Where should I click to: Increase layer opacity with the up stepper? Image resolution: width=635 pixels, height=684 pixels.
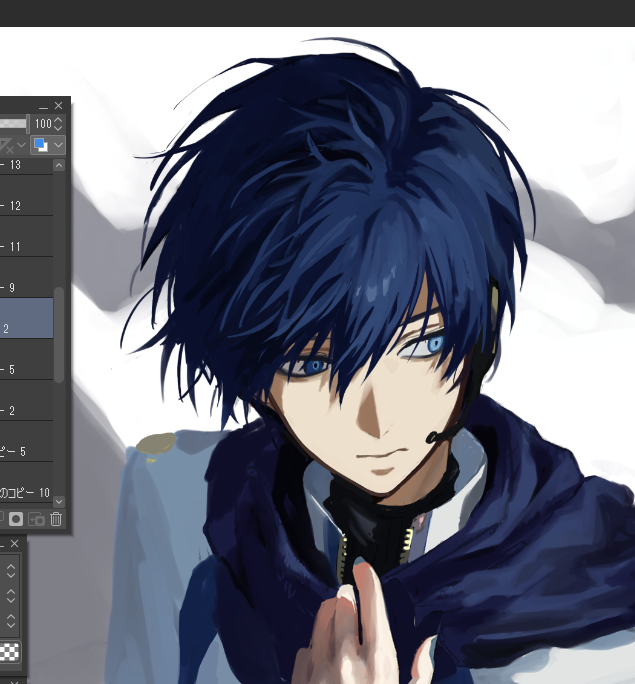pyautogui.click(x=58, y=120)
